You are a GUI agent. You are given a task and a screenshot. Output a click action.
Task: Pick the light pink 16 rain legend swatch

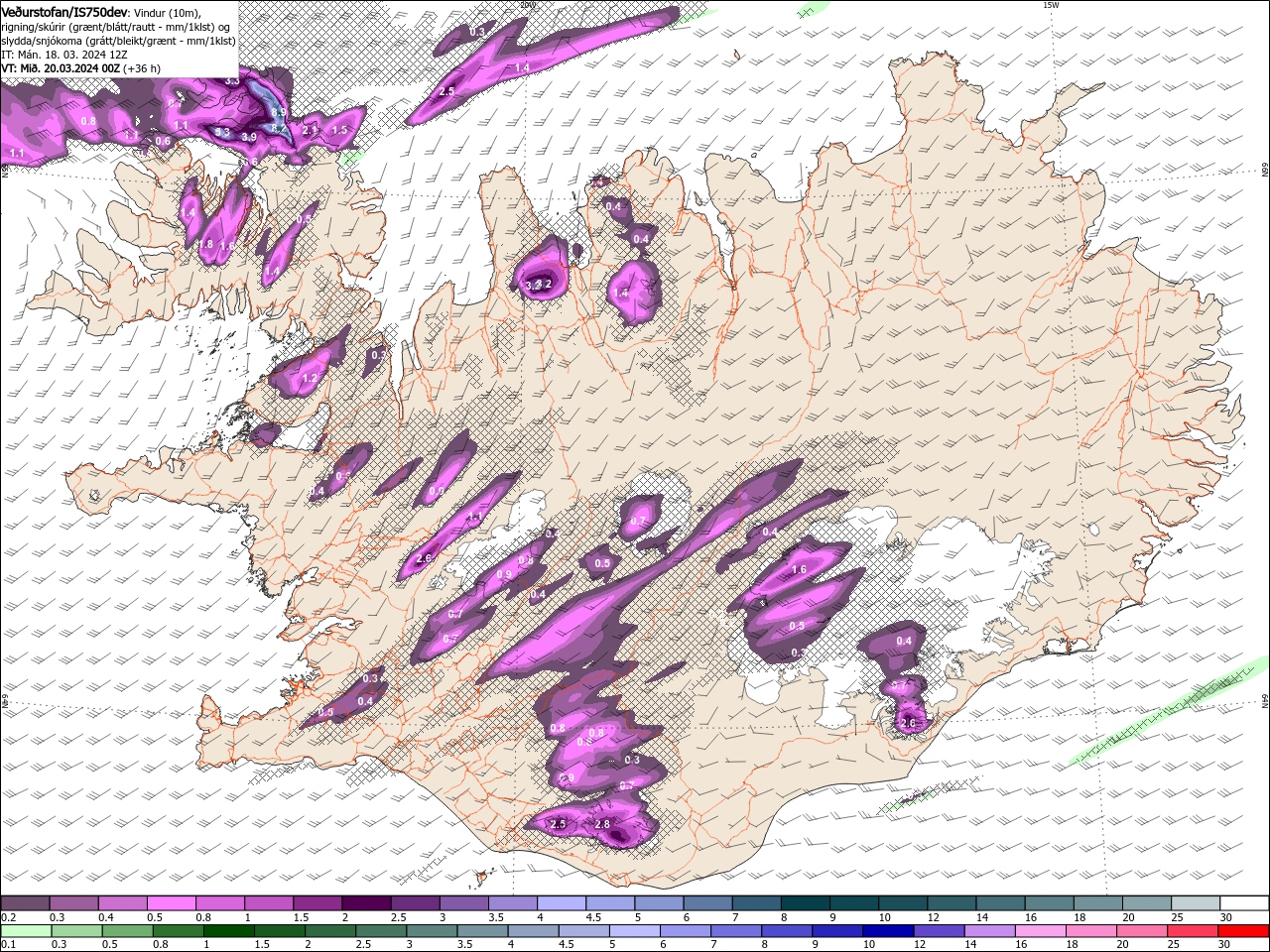(1041, 931)
